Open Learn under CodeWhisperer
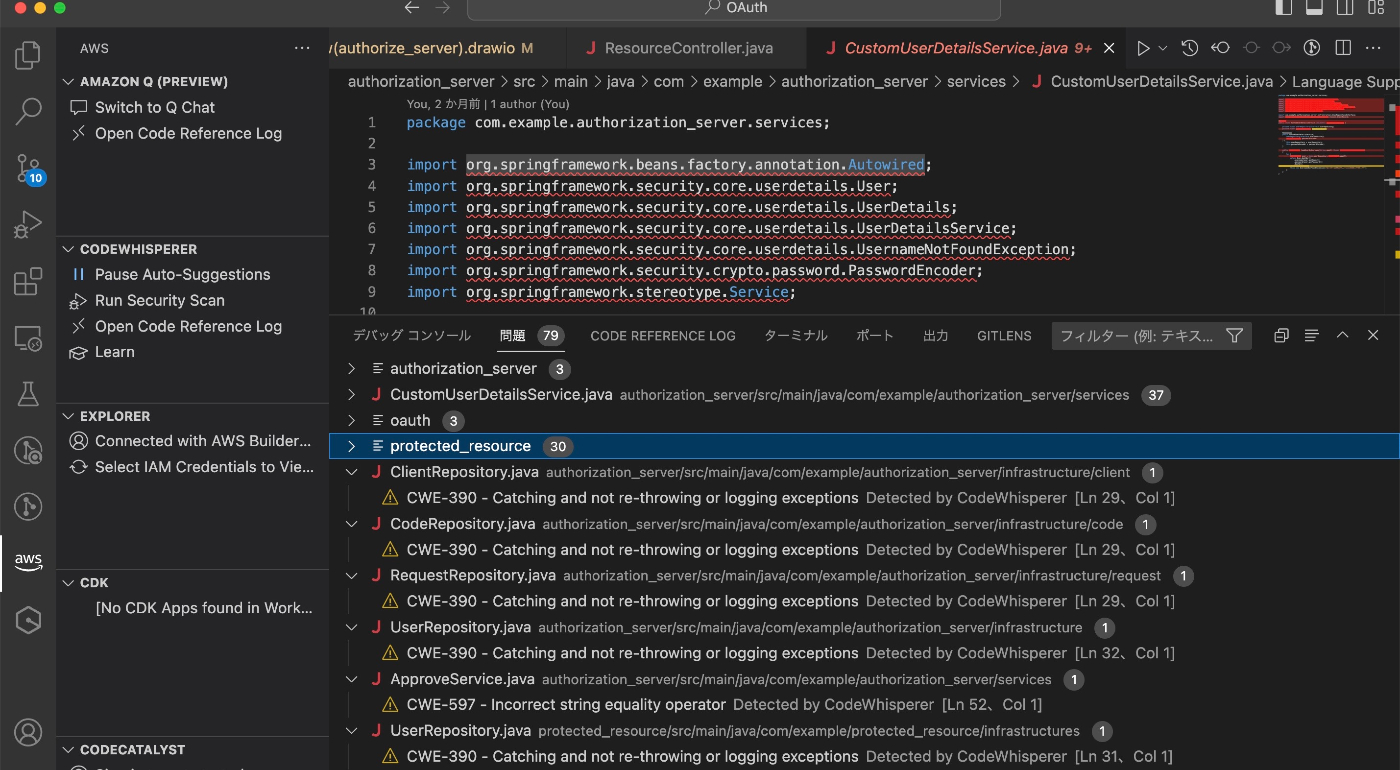 115,353
